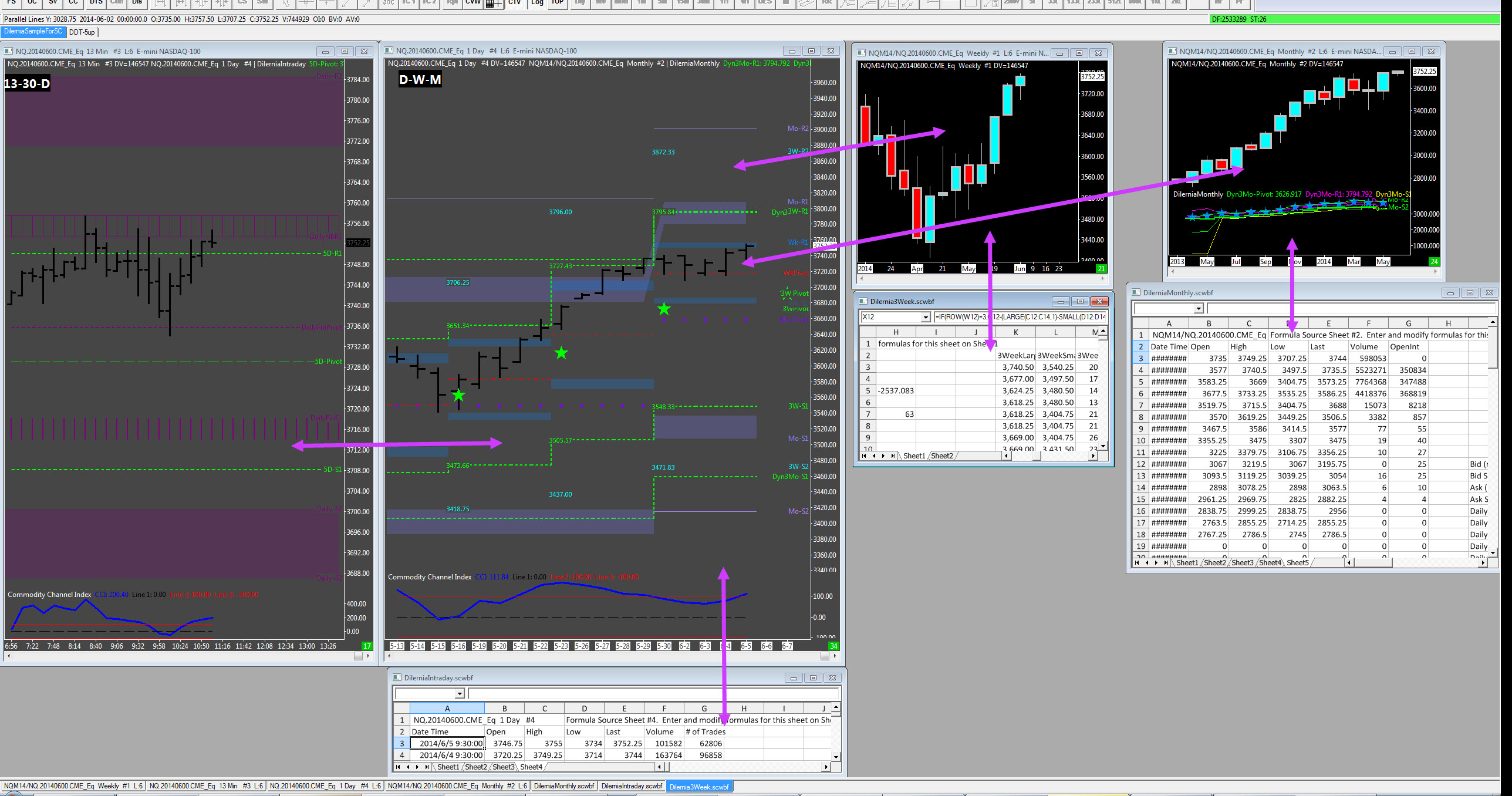Click last-sheet arrow in DilerniaIntraday spreadsheet
Image resolution: width=1512 pixels, height=796 pixels.
tap(427, 767)
